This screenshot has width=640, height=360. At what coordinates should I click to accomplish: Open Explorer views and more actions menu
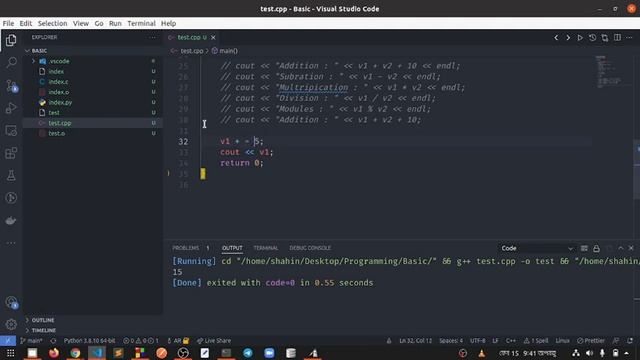coord(152,37)
